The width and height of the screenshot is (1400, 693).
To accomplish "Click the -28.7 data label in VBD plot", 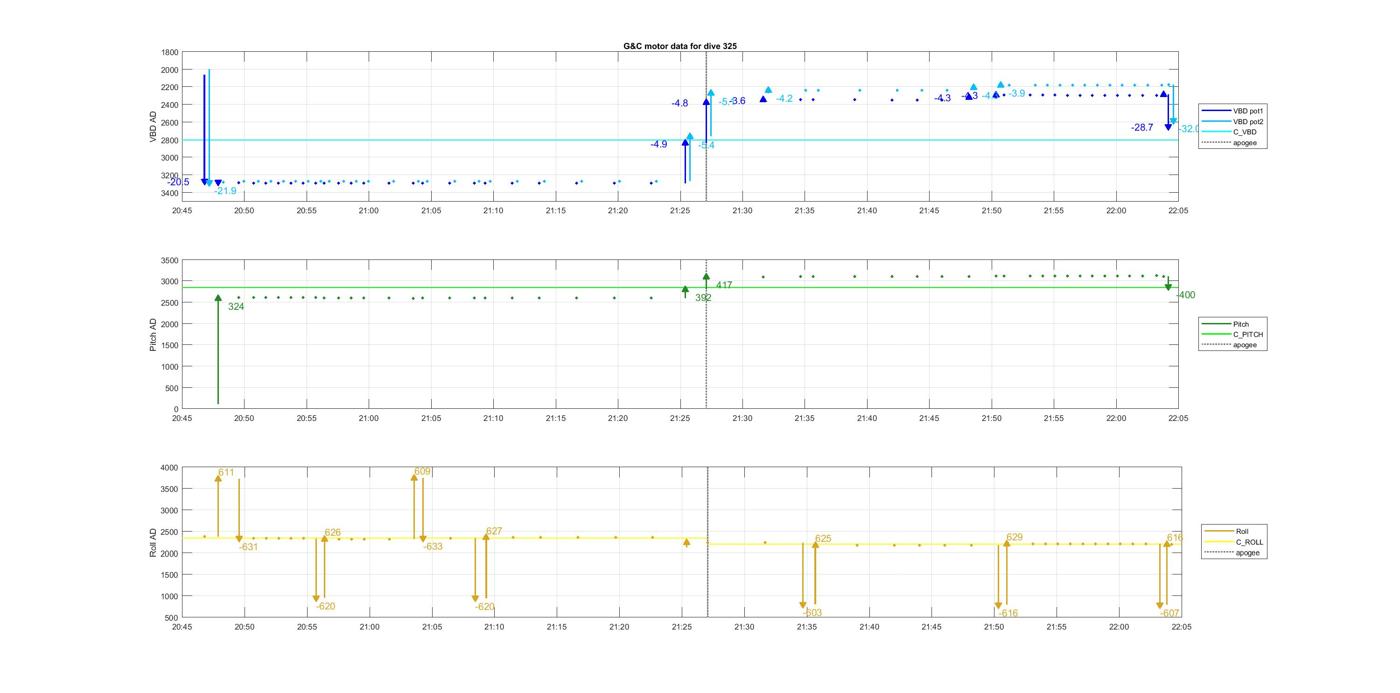I will 1142,127.
